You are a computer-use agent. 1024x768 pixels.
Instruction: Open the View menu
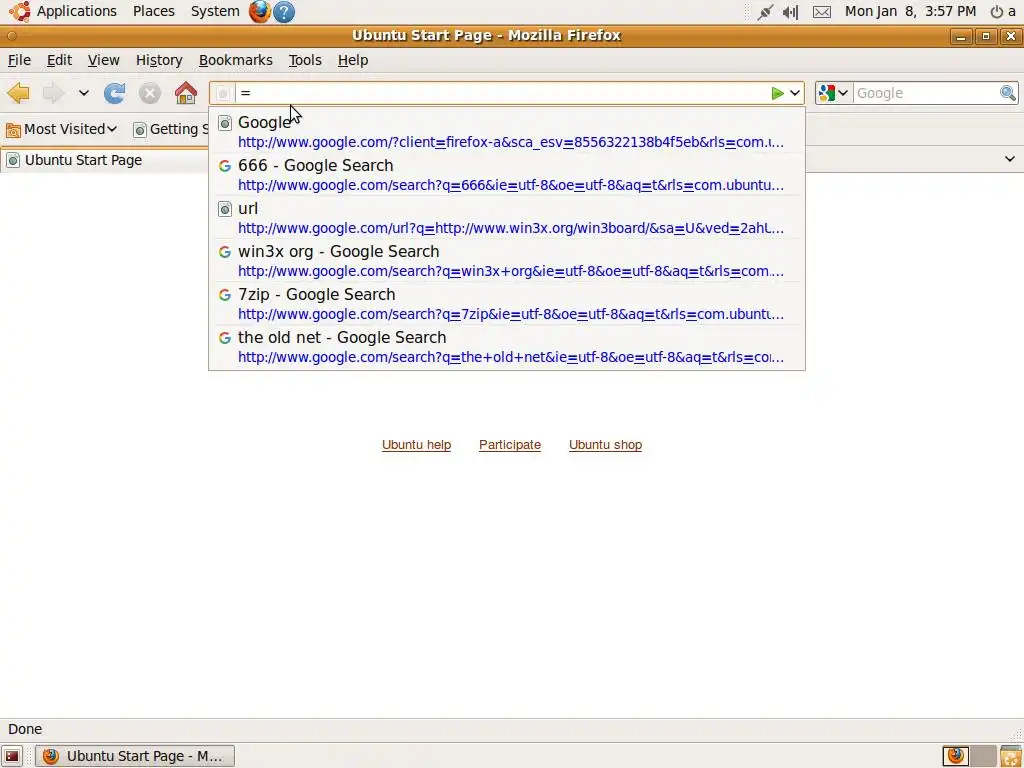point(103,60)
